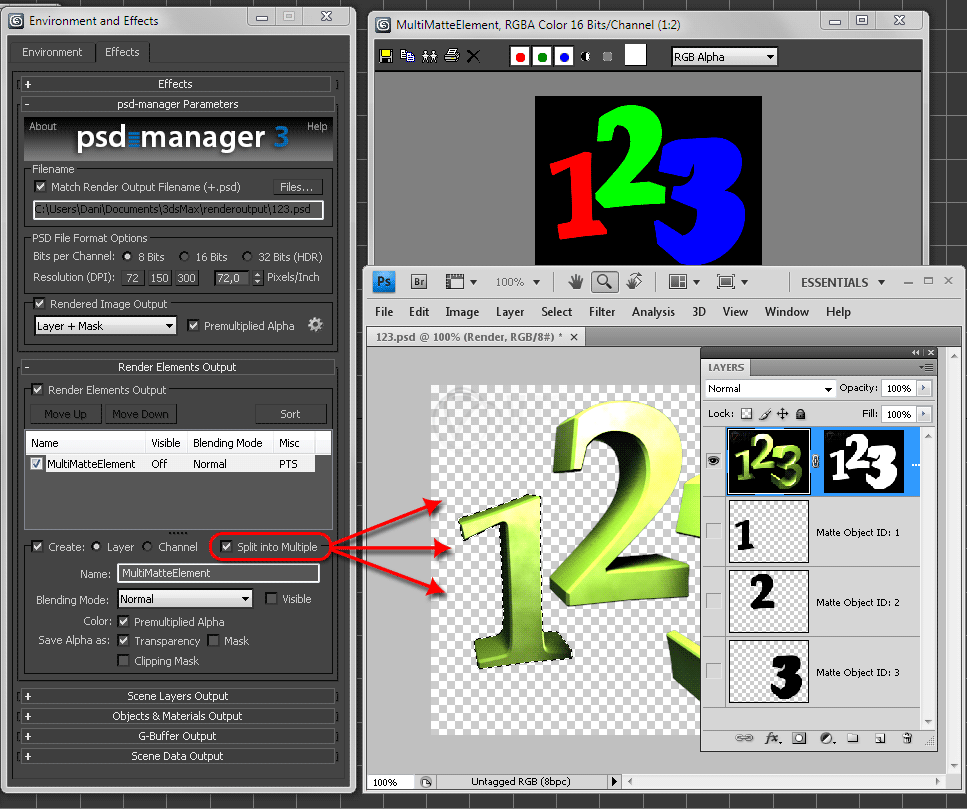The width and height of the screenshot is (967, 809).
Task: Select the Channel radio button
Action: click(x=147, y=546)
